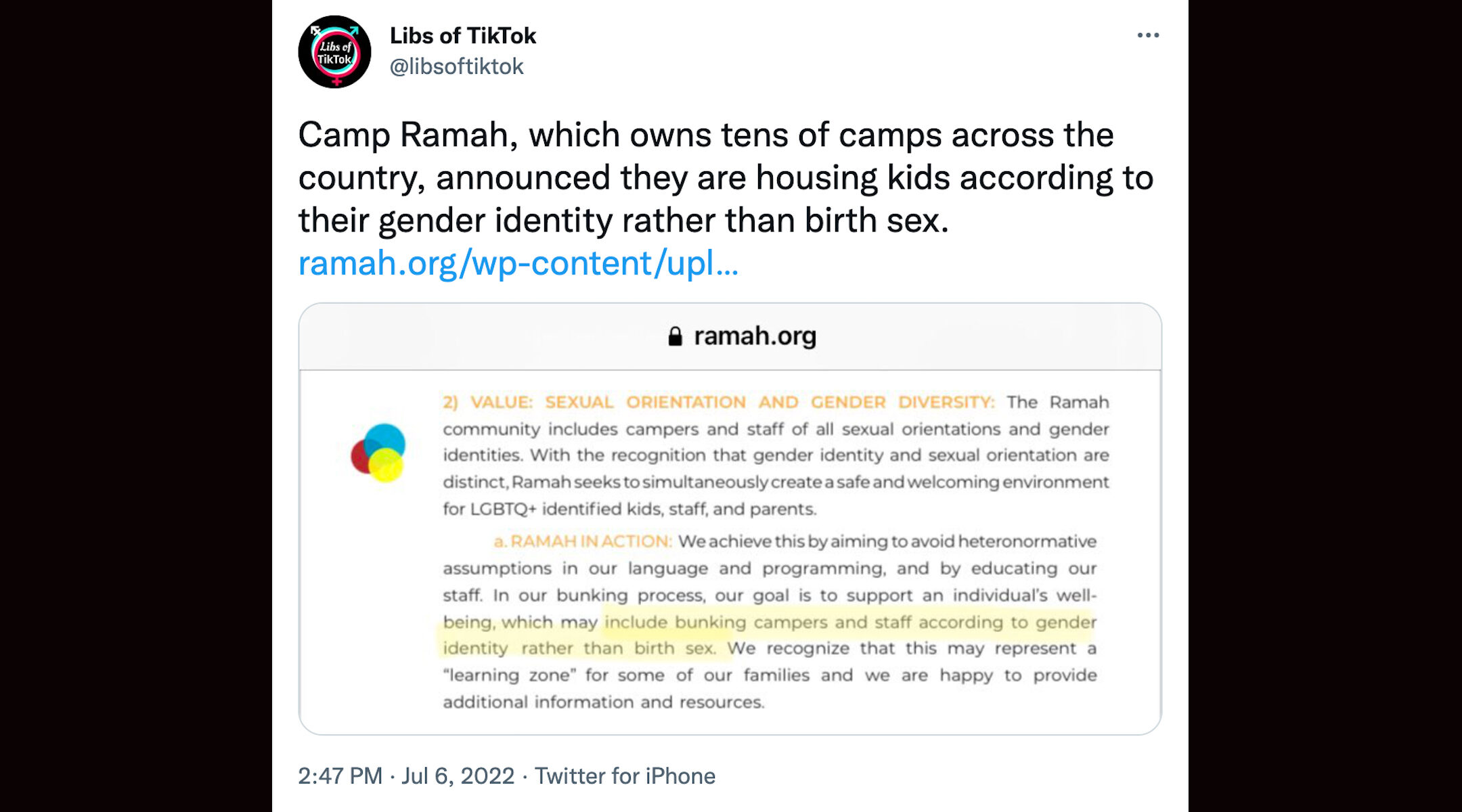Open the 2:47 PM timestamp
This screenshot has width=1462, height=812.
340,775
